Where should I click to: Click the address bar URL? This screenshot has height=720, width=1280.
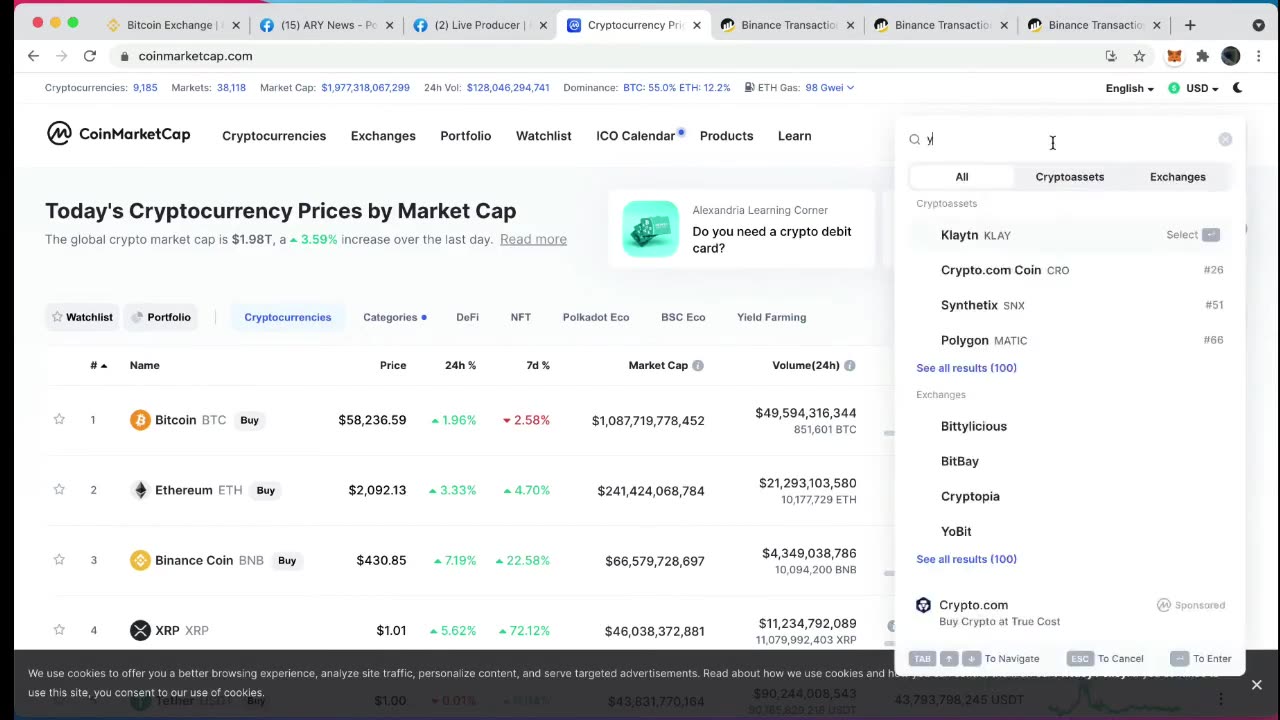click(195, 56)
